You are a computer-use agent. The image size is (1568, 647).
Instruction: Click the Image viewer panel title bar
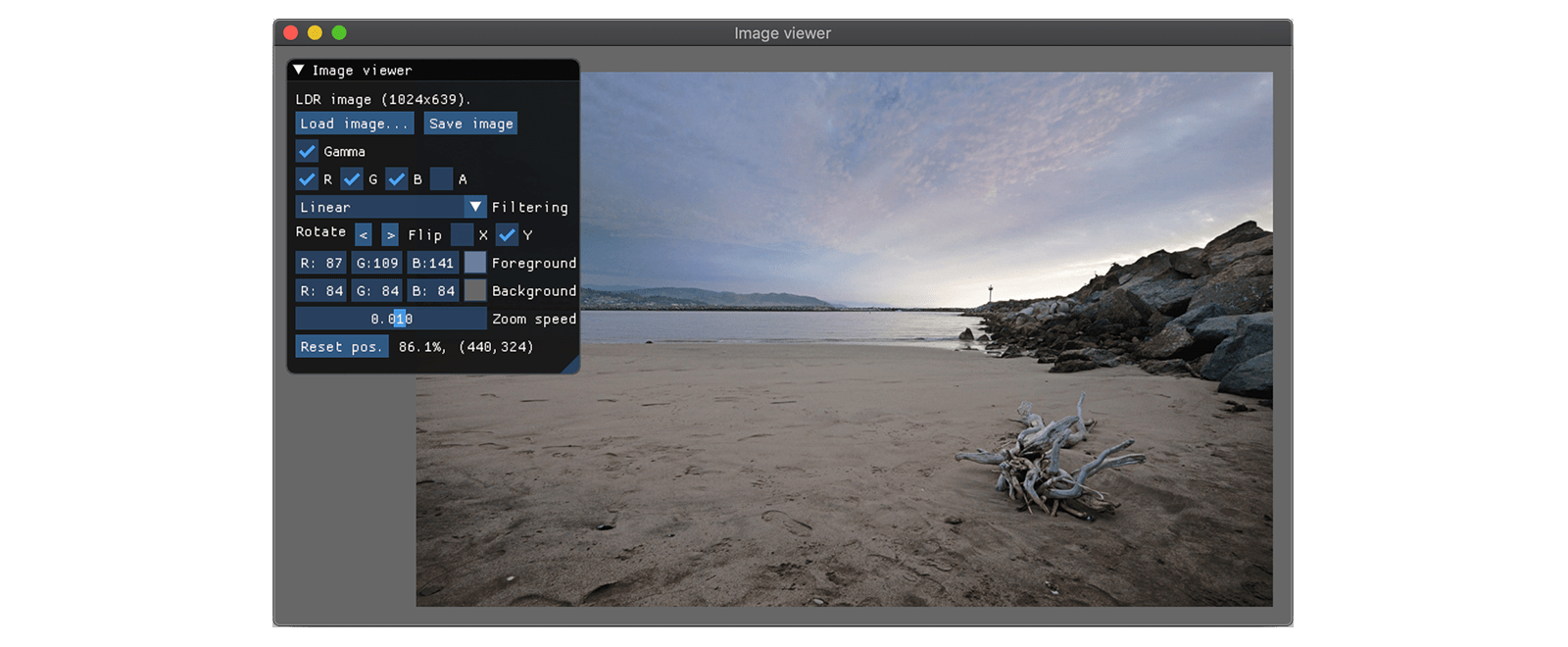(x=433, y=70)
